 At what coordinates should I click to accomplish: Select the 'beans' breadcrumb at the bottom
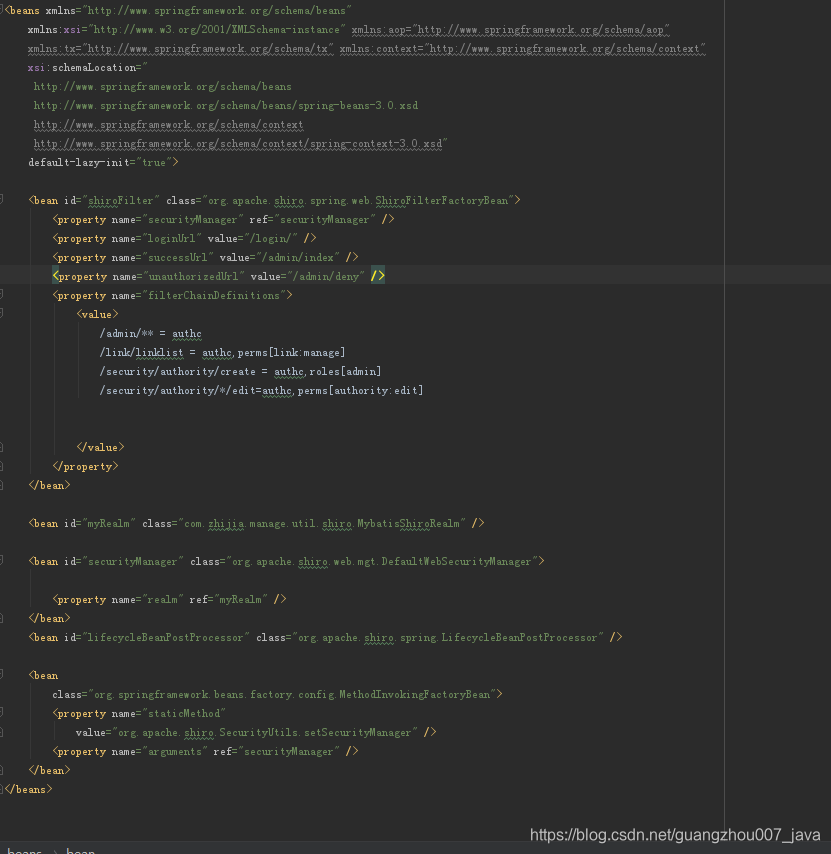pyautogui.click(x=25, y=850)
